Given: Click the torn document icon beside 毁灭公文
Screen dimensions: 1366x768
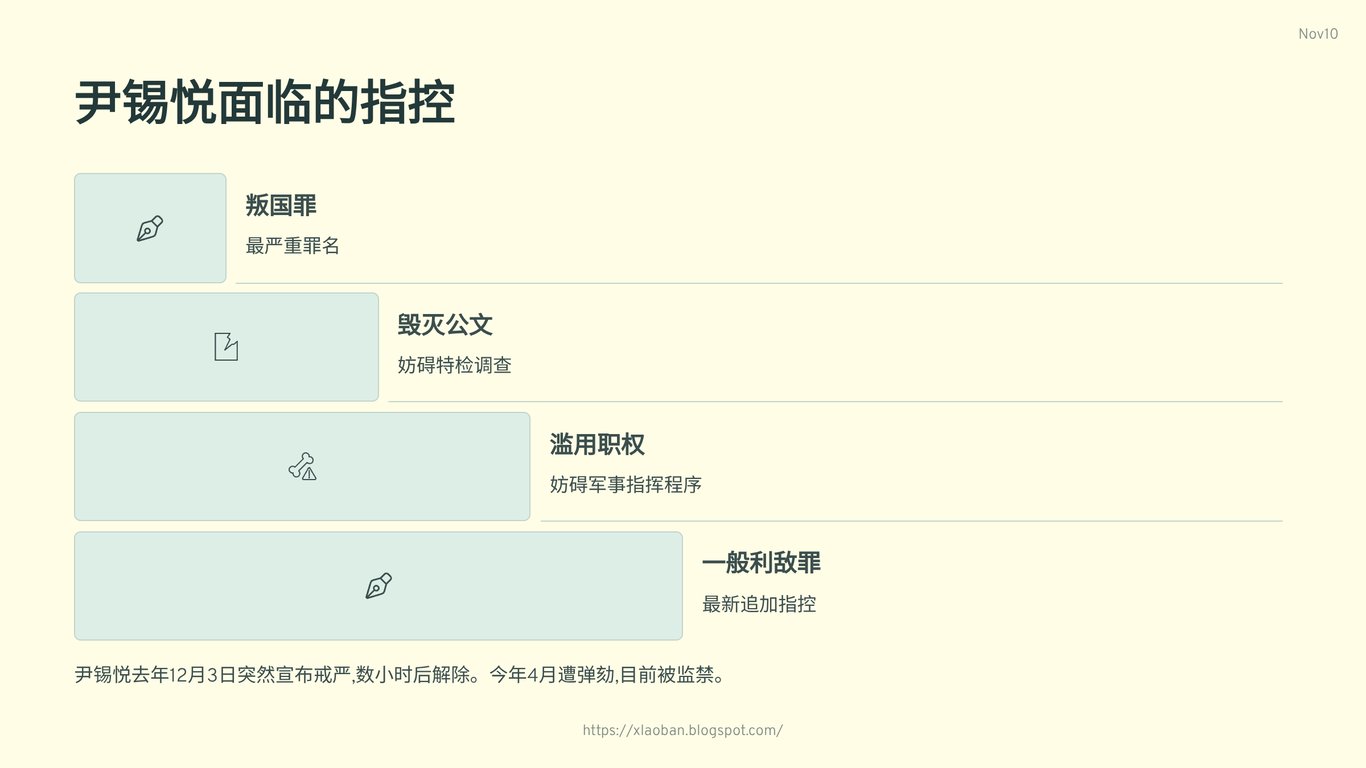Looking at the screenshot, I should pyautogui.click(x=226, y=347).
